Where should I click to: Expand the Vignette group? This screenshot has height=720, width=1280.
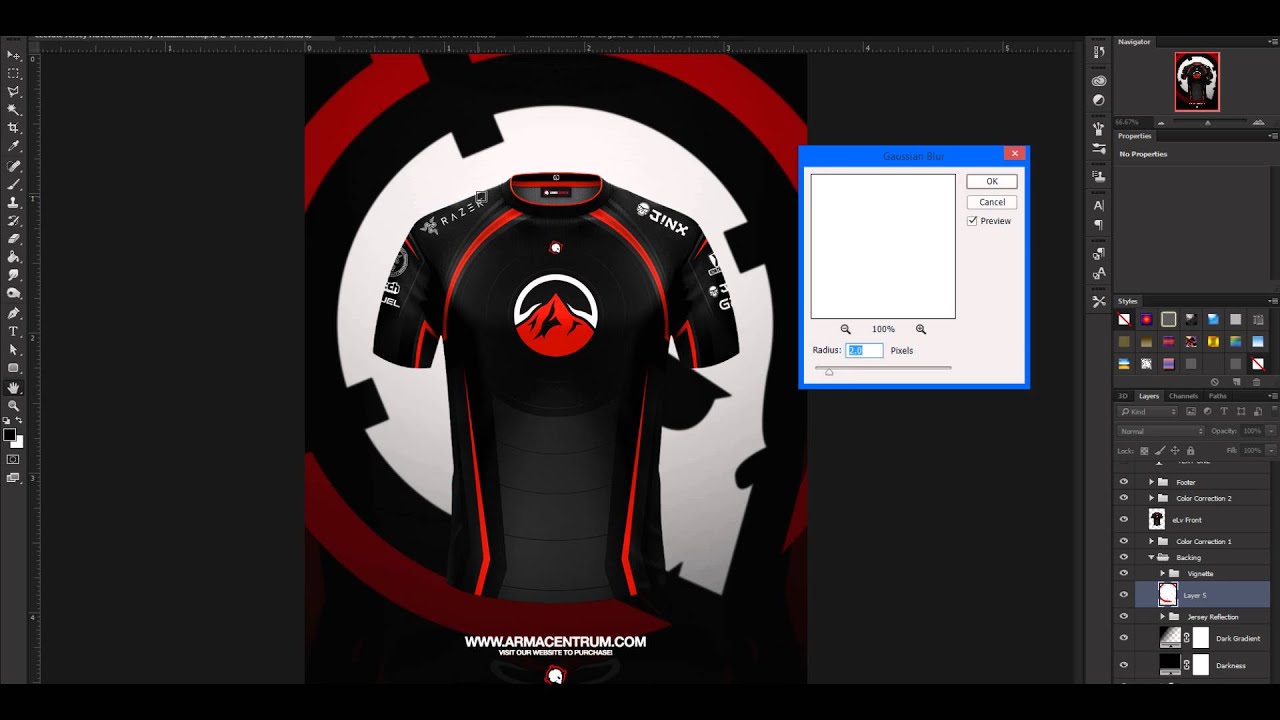click(x=1162, y=573)
